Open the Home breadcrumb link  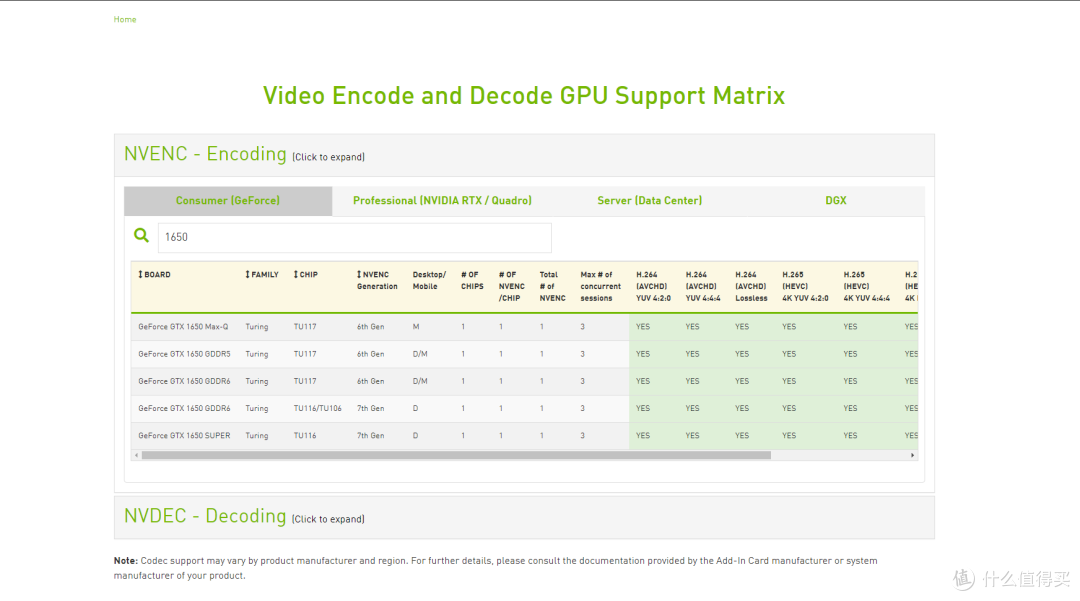tap(124, 18)
